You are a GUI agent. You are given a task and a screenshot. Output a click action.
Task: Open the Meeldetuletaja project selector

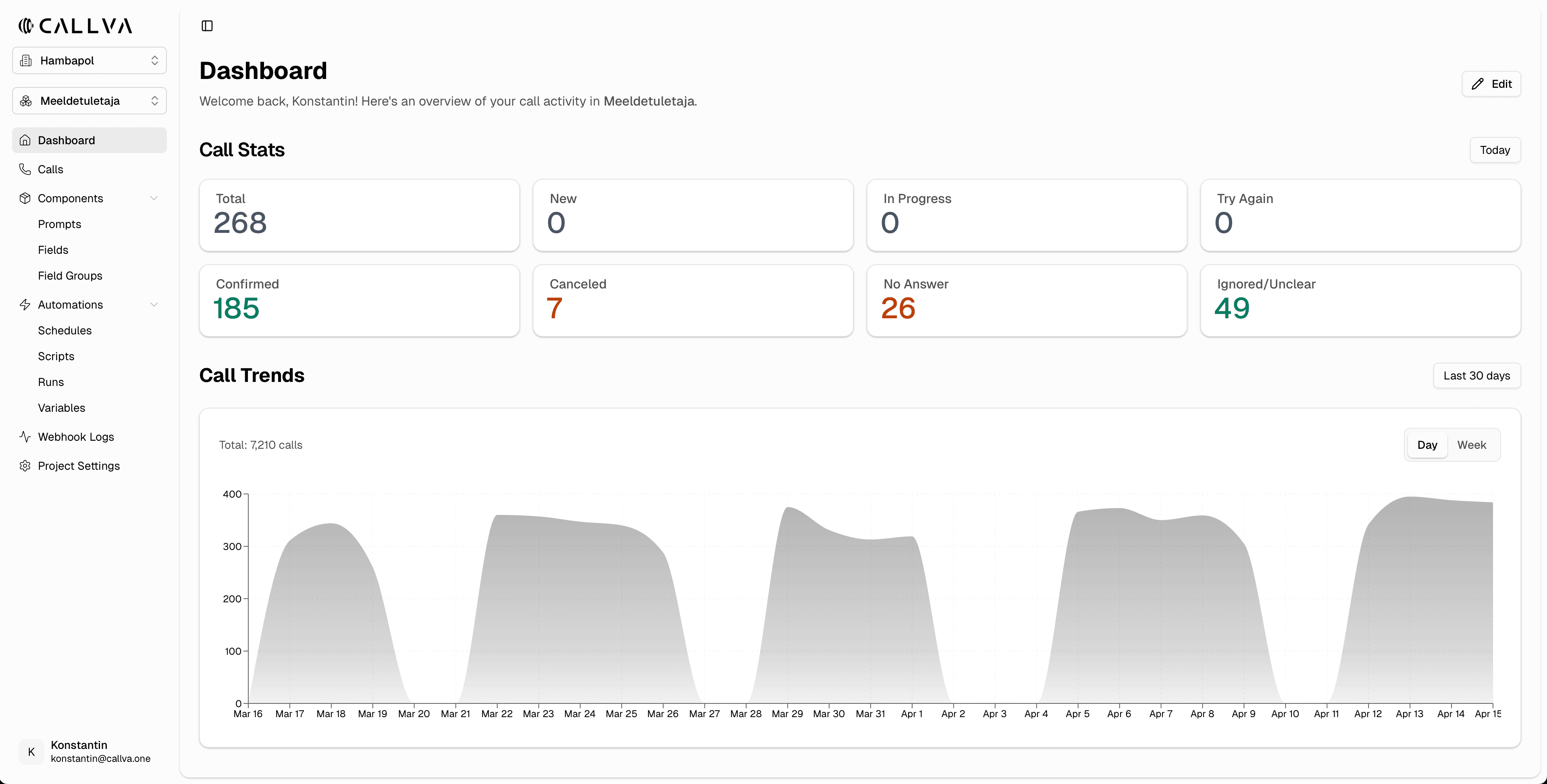pyautogui.click(x=89, y=101)
